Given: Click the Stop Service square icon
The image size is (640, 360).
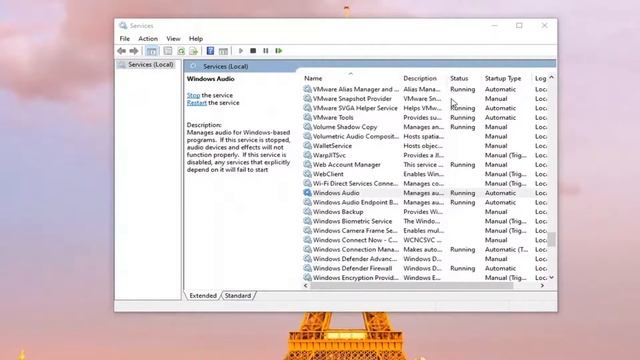Looking at the screenshot, I should (x=253, y=51).
